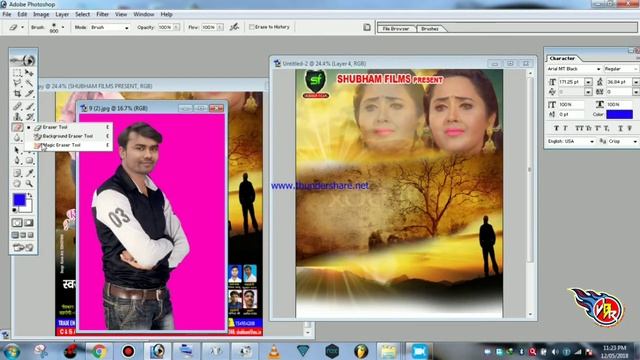Reset default foreground and background colors
The image size is (640, 360).
[15, 210]
